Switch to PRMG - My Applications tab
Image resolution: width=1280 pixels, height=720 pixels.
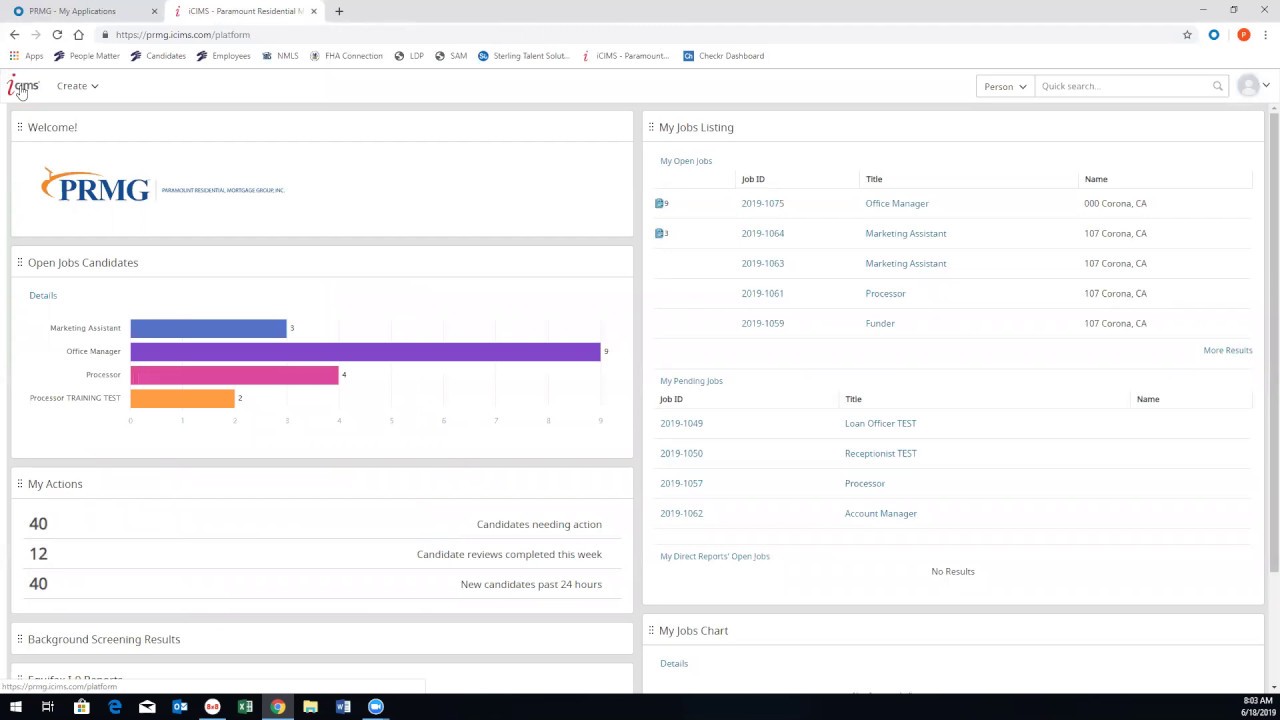[82, 11]
